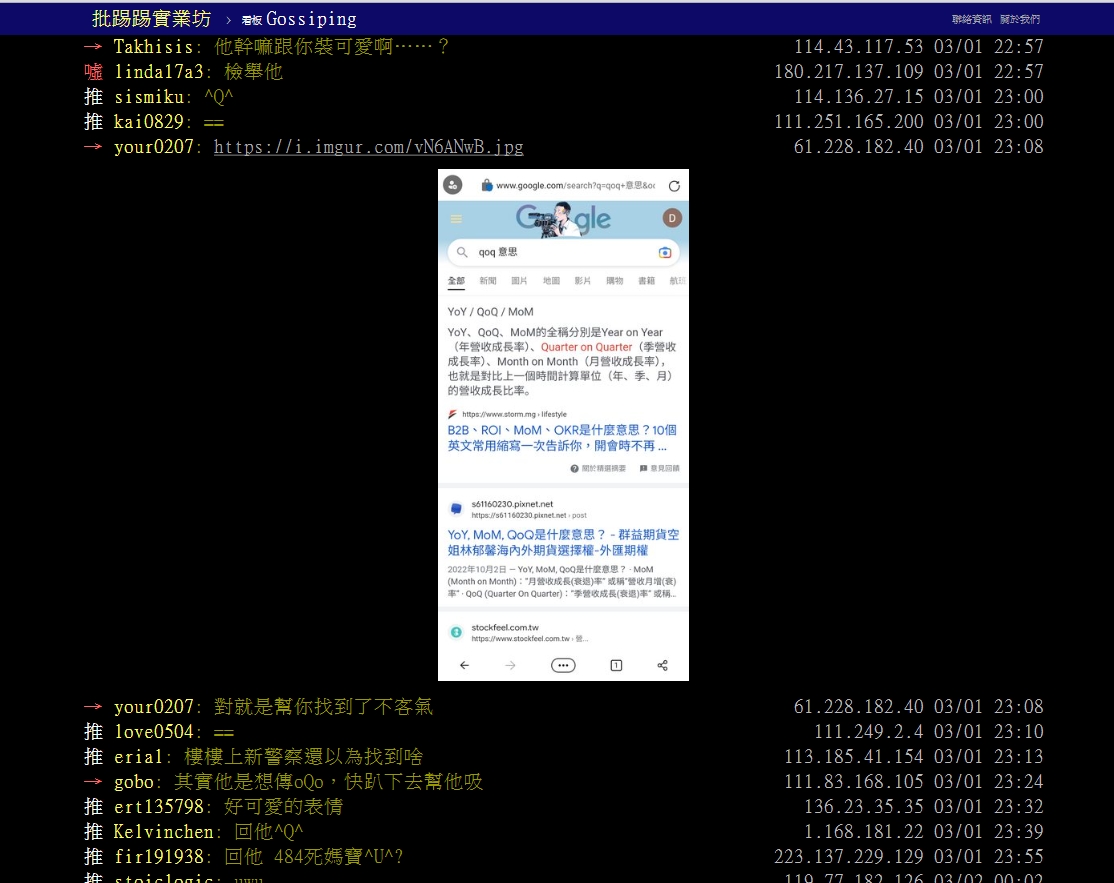Click the Google doodle logo
1114x883 pixels.
point(563,219)
